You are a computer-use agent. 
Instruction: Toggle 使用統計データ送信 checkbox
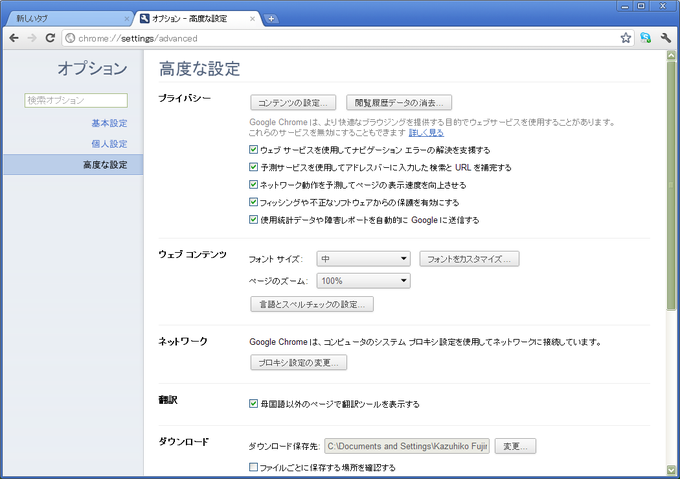point(254,219)
